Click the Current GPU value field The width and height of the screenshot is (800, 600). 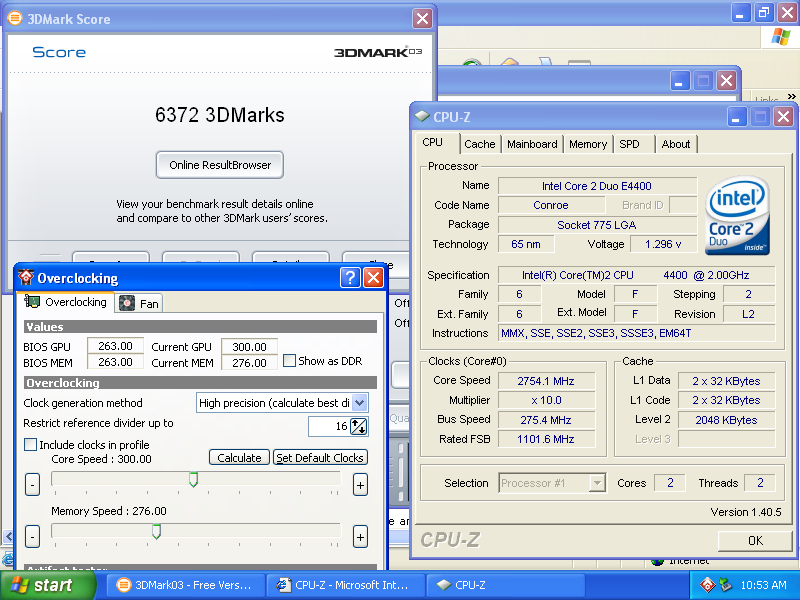pos(249,346)
